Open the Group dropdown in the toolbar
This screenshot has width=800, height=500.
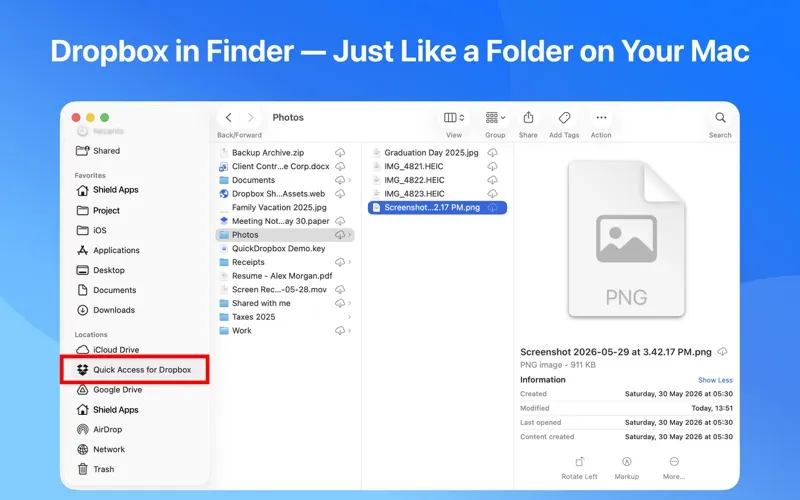[495, 118]
